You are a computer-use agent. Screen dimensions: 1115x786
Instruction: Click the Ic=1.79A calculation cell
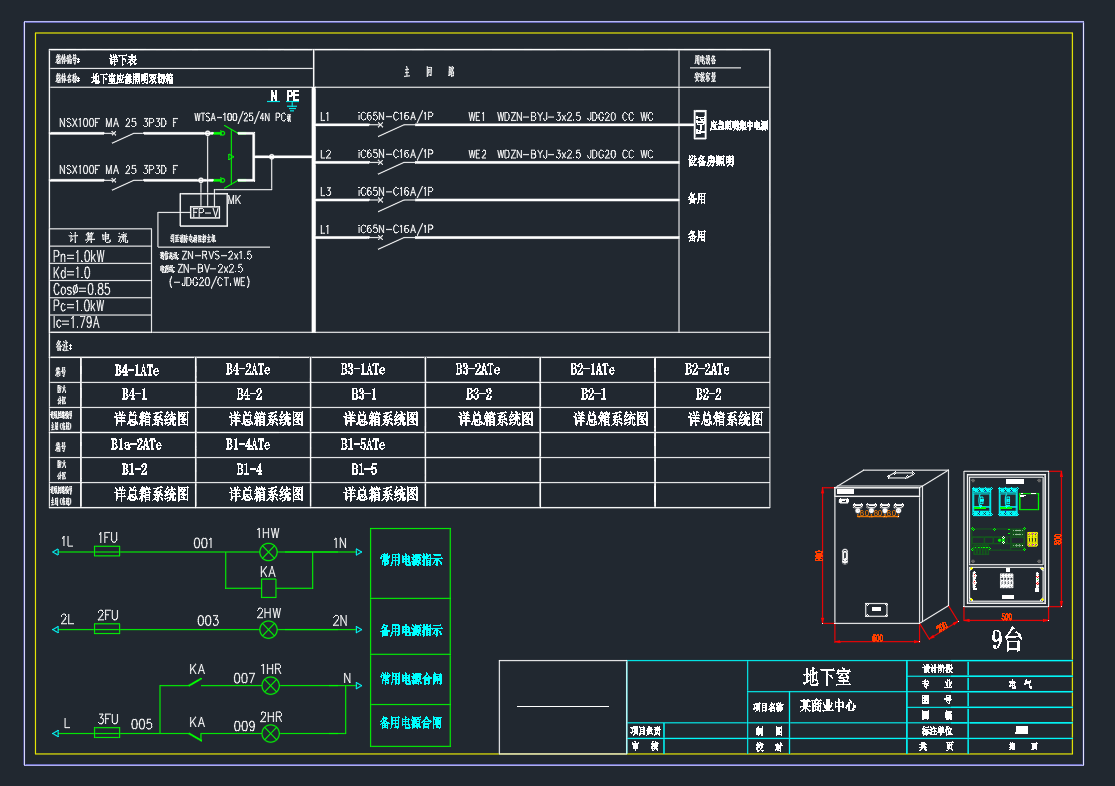pyautogui.click(x=100, y=323)
